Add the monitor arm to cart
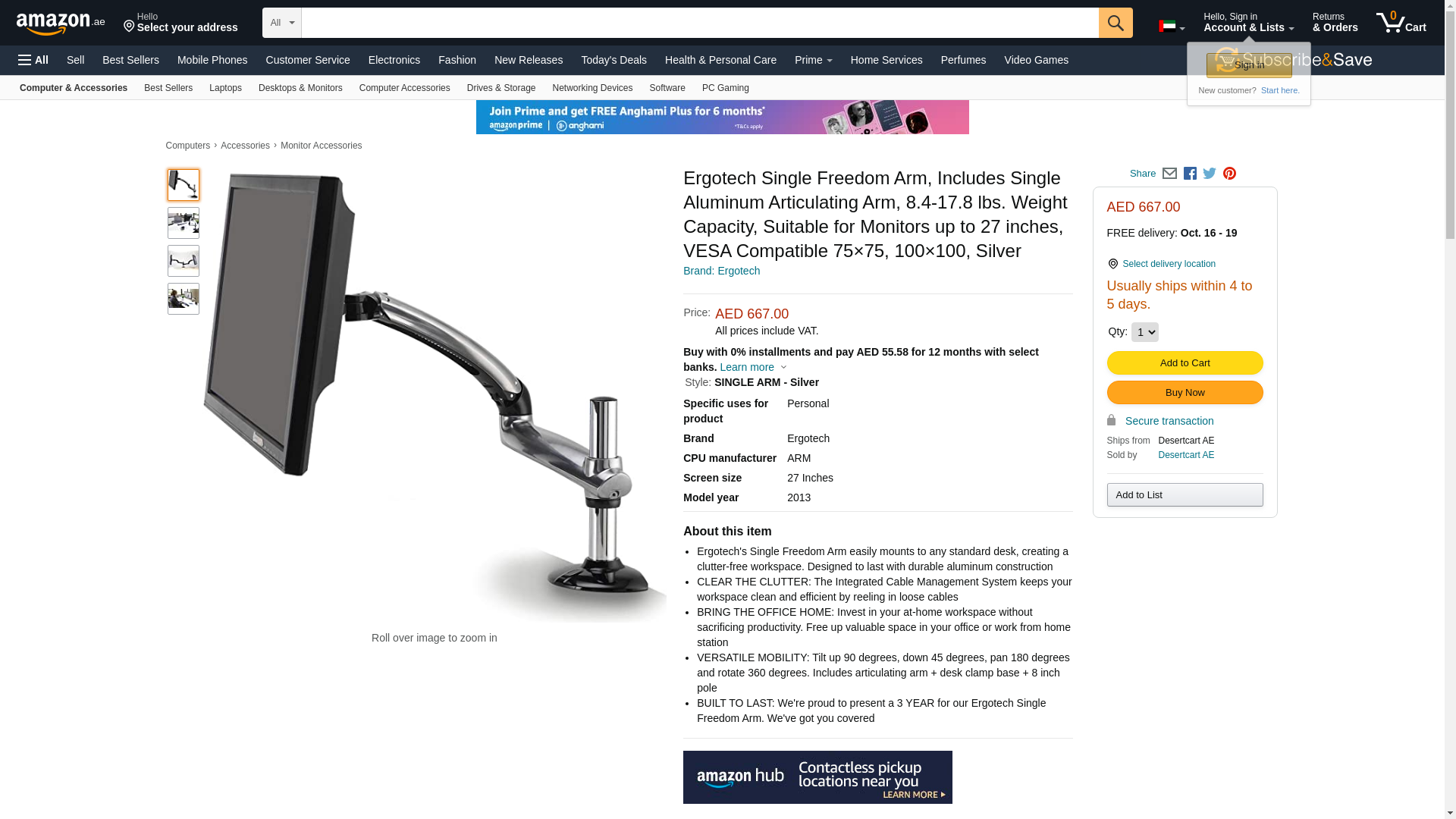1456x819 pixels. click(1185, 363)
